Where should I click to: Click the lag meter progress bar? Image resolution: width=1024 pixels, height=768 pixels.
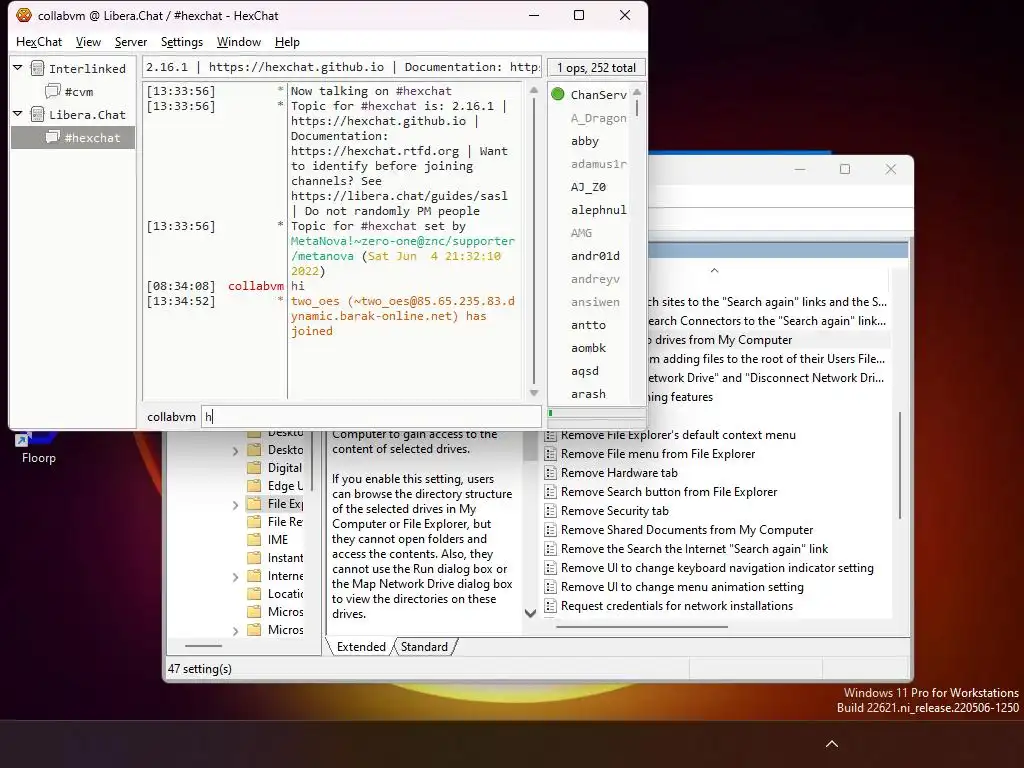tap(598, 413)
